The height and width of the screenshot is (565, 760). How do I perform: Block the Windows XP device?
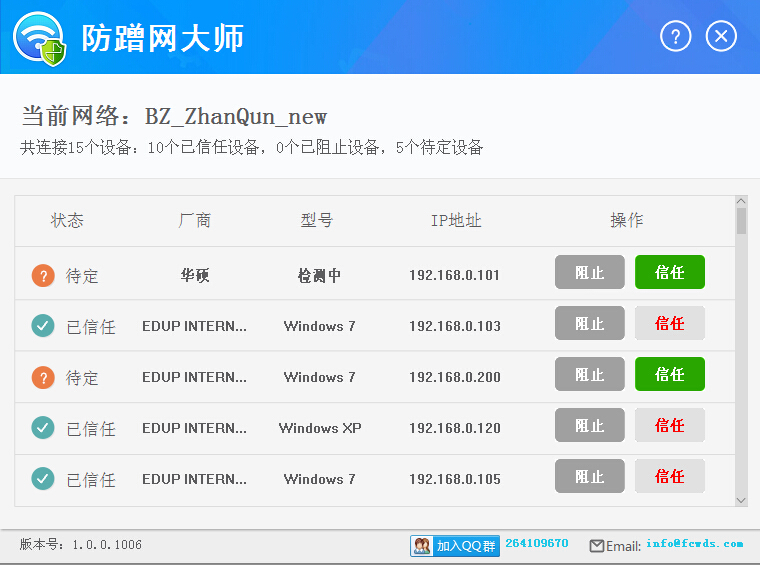pyautogui.click(x=589, y=425)
